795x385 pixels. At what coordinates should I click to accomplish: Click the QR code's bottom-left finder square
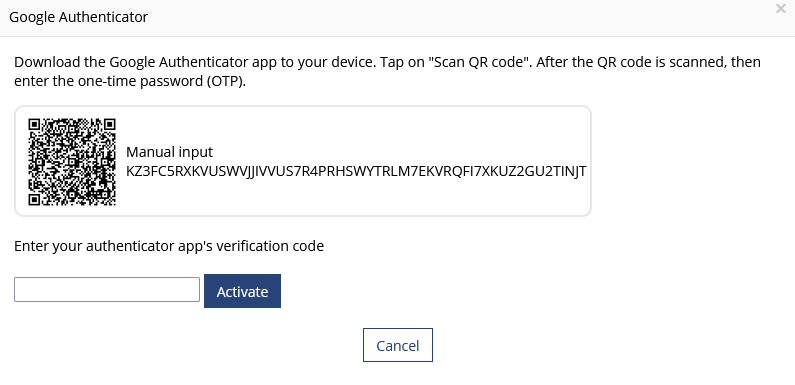34,200
